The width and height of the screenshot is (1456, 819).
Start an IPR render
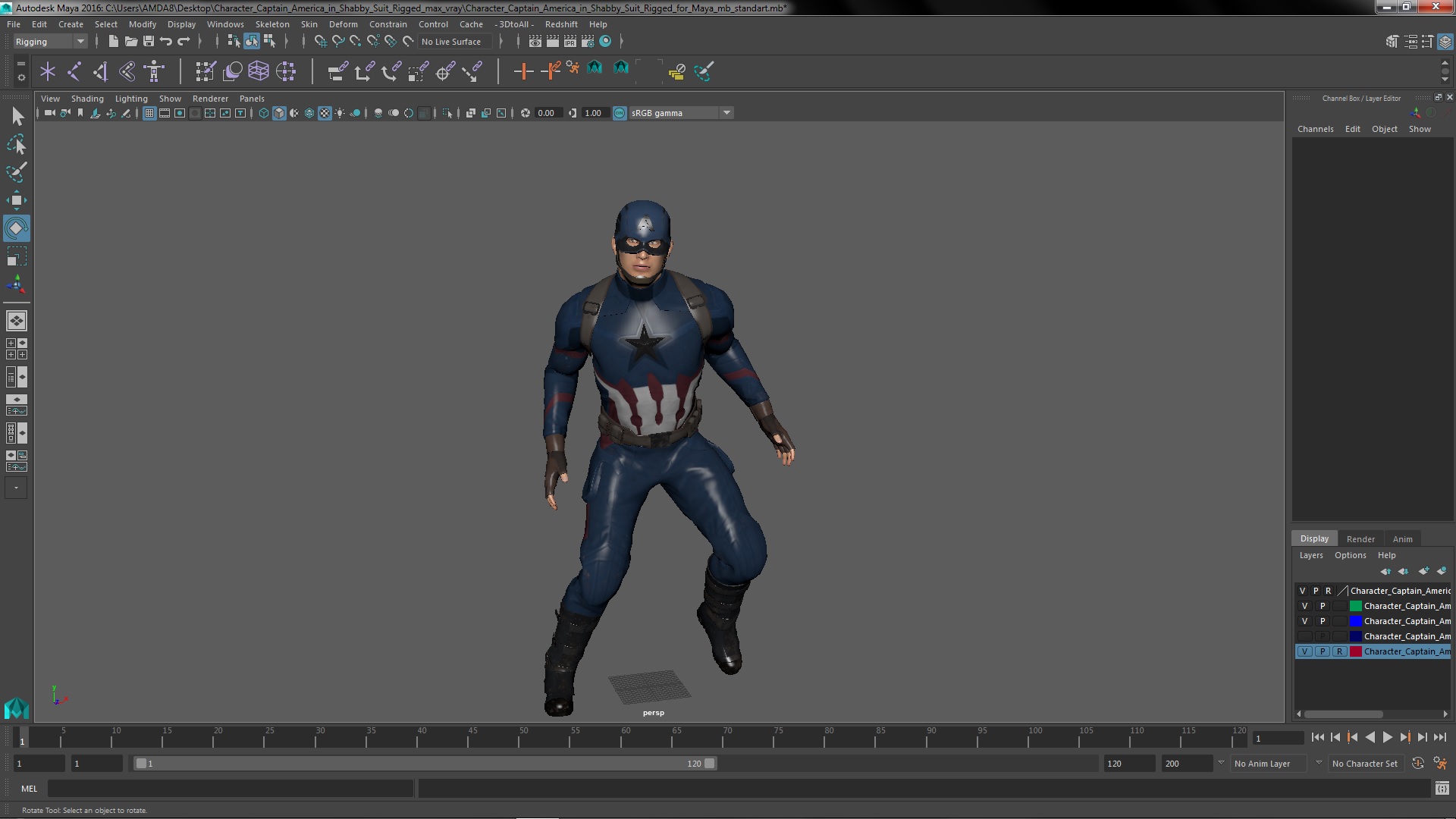[570, 42]
